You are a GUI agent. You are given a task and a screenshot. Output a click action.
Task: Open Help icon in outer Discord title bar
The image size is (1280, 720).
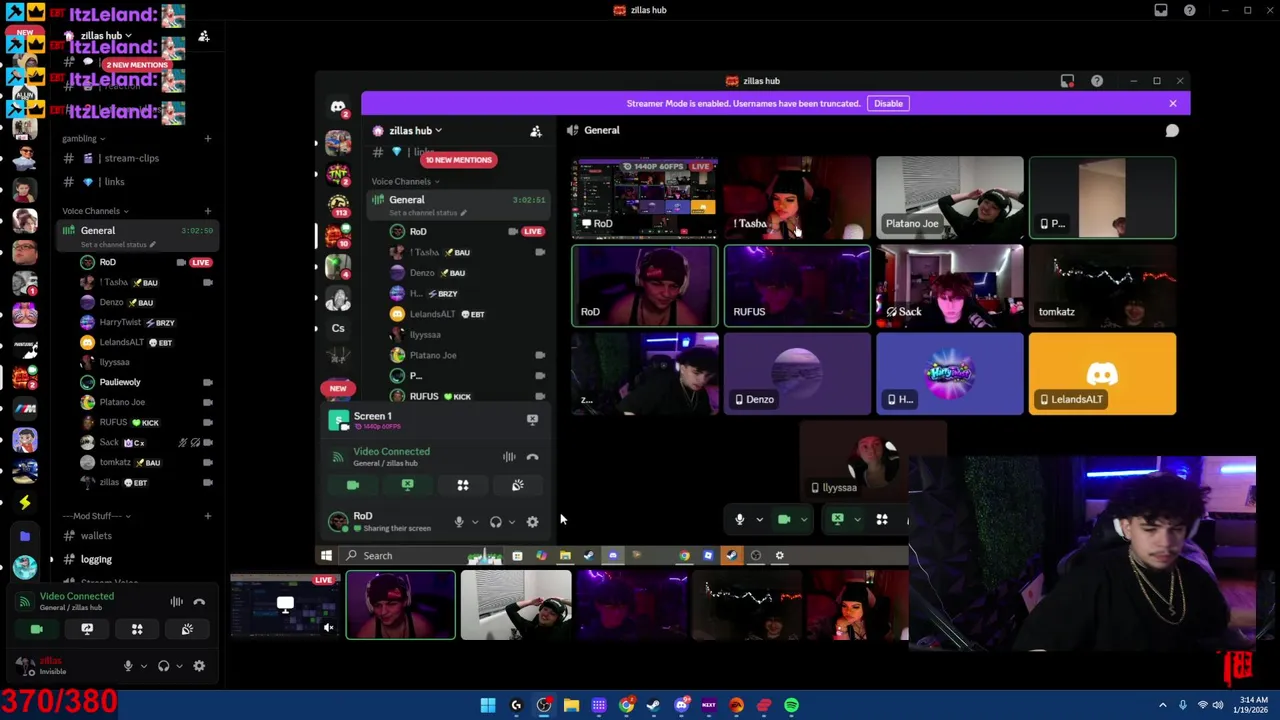1189,10
